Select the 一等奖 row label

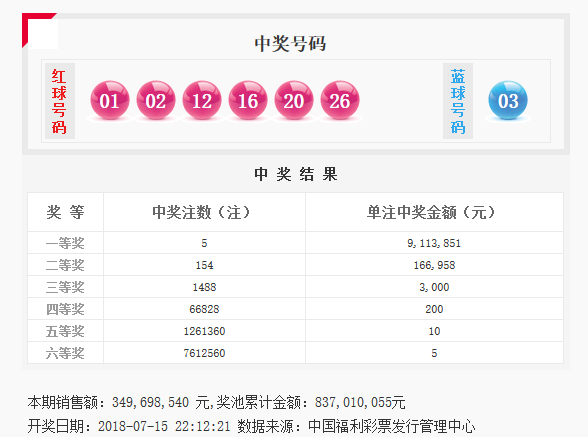65,243
